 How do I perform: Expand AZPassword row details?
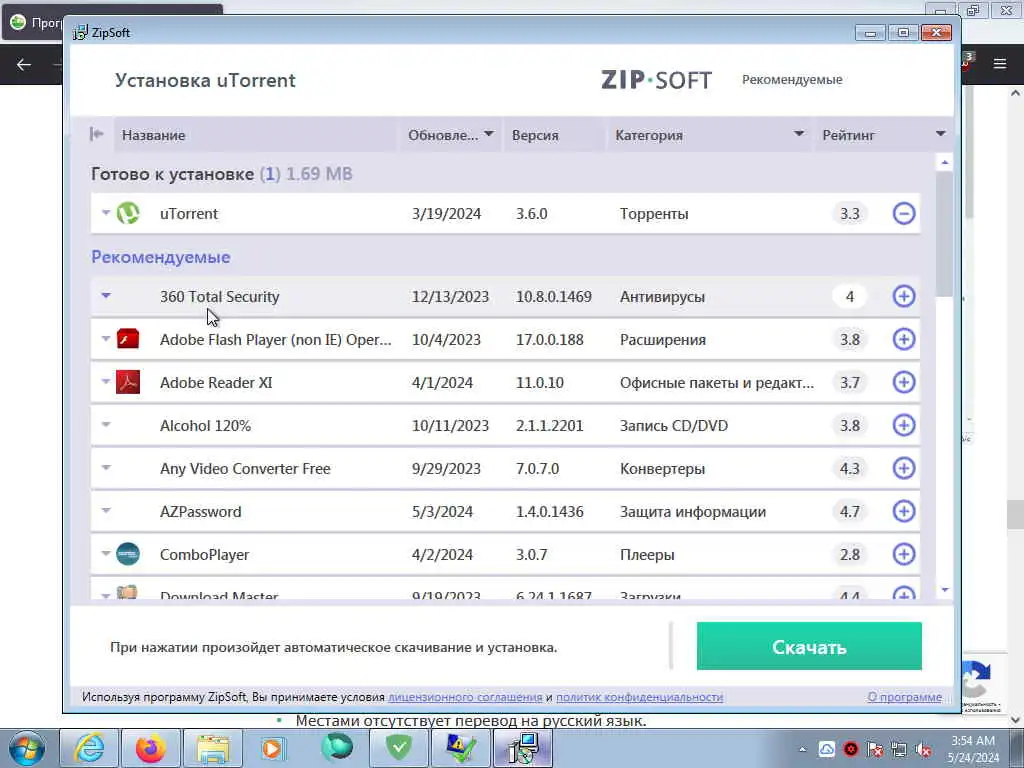[x=106, y=511]
